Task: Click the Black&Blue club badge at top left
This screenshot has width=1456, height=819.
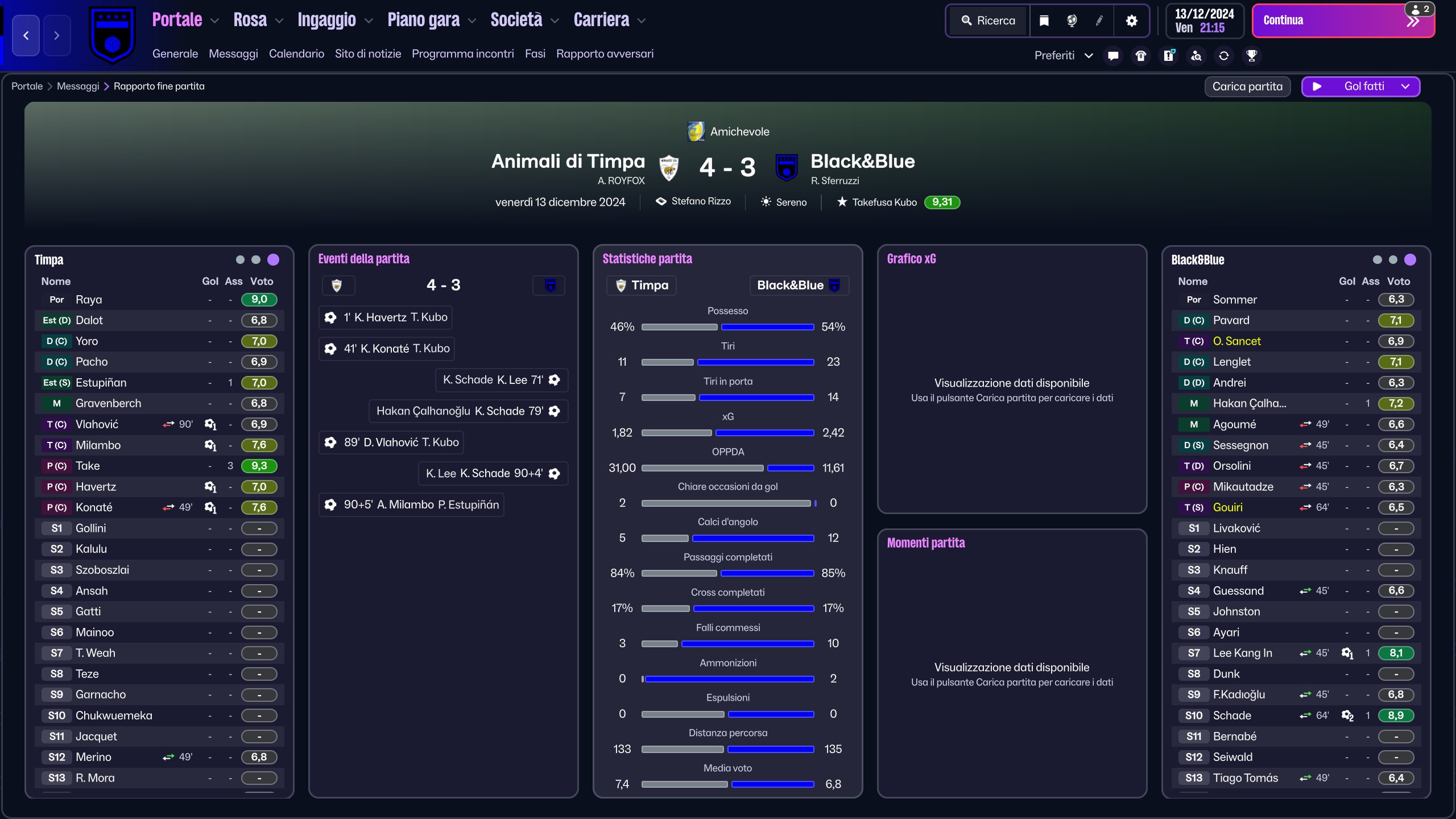Action: [x=113, y=35]
